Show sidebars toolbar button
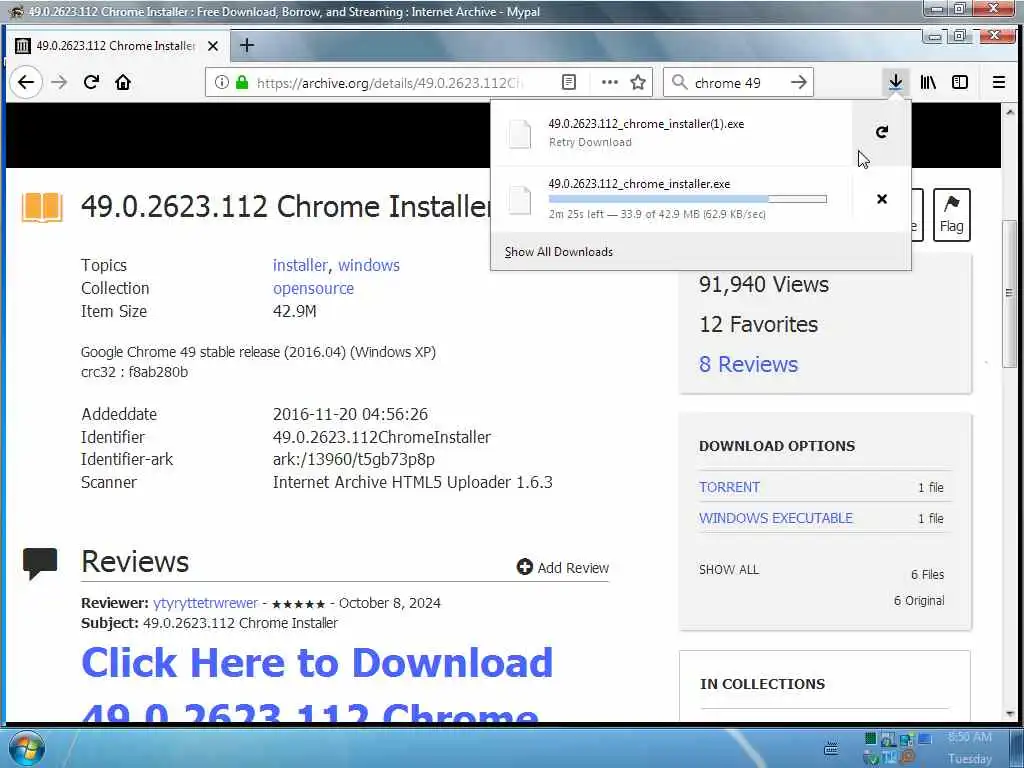 pyautogui.click(x=960, y=82)
